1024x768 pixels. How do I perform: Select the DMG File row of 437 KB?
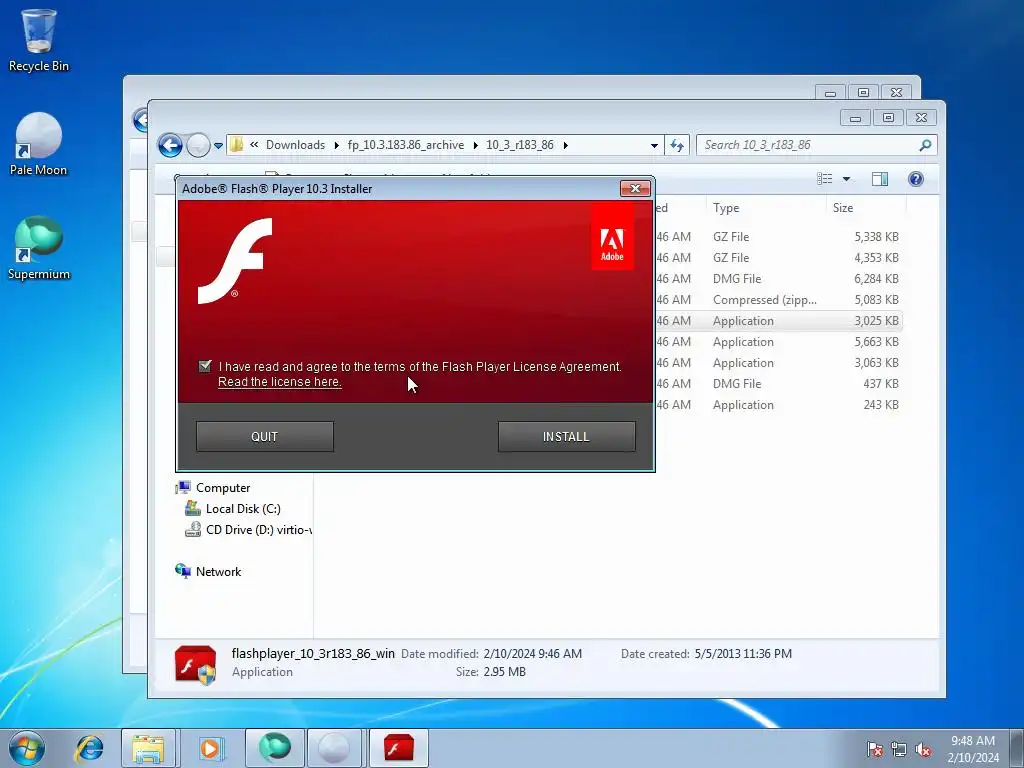point(777,383)
